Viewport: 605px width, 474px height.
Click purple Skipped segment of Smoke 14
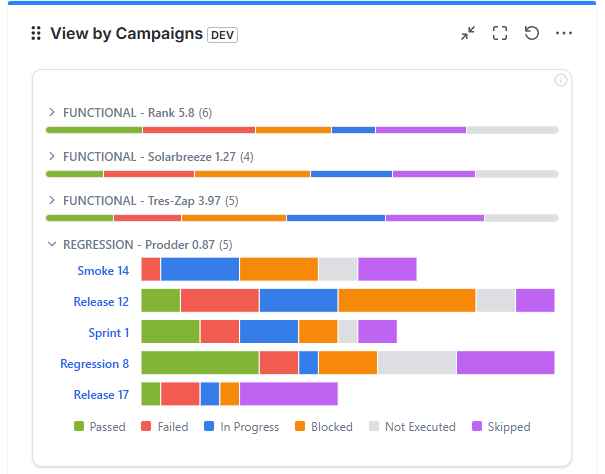pos(387,269)
